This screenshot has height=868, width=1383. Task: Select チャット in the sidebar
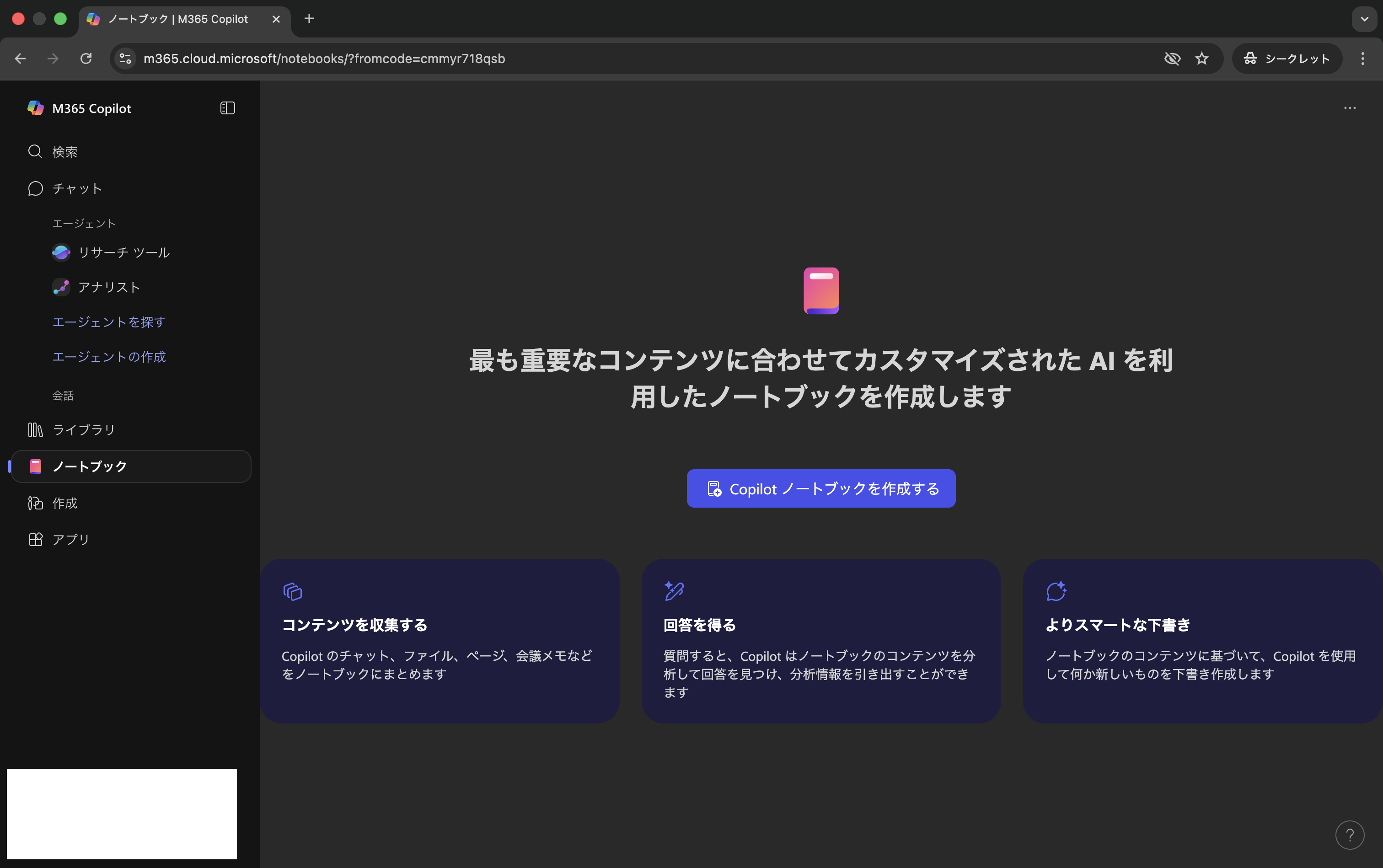tap(76, 188)
